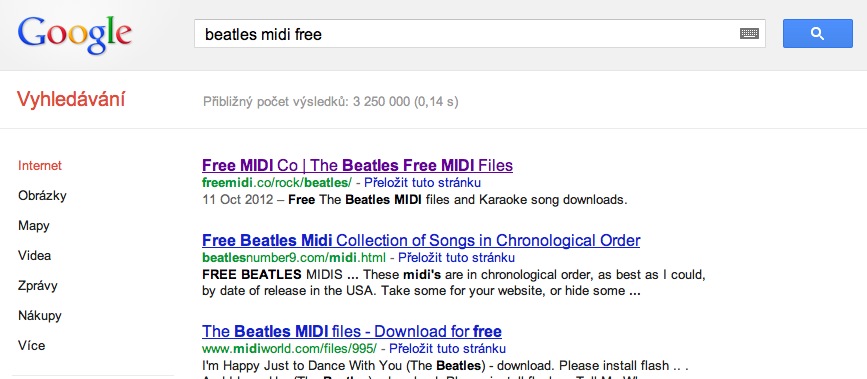Click the freemidi.co/rock/beatles/ green URL
The image size is (867, 379).
(x=277, y=183)
